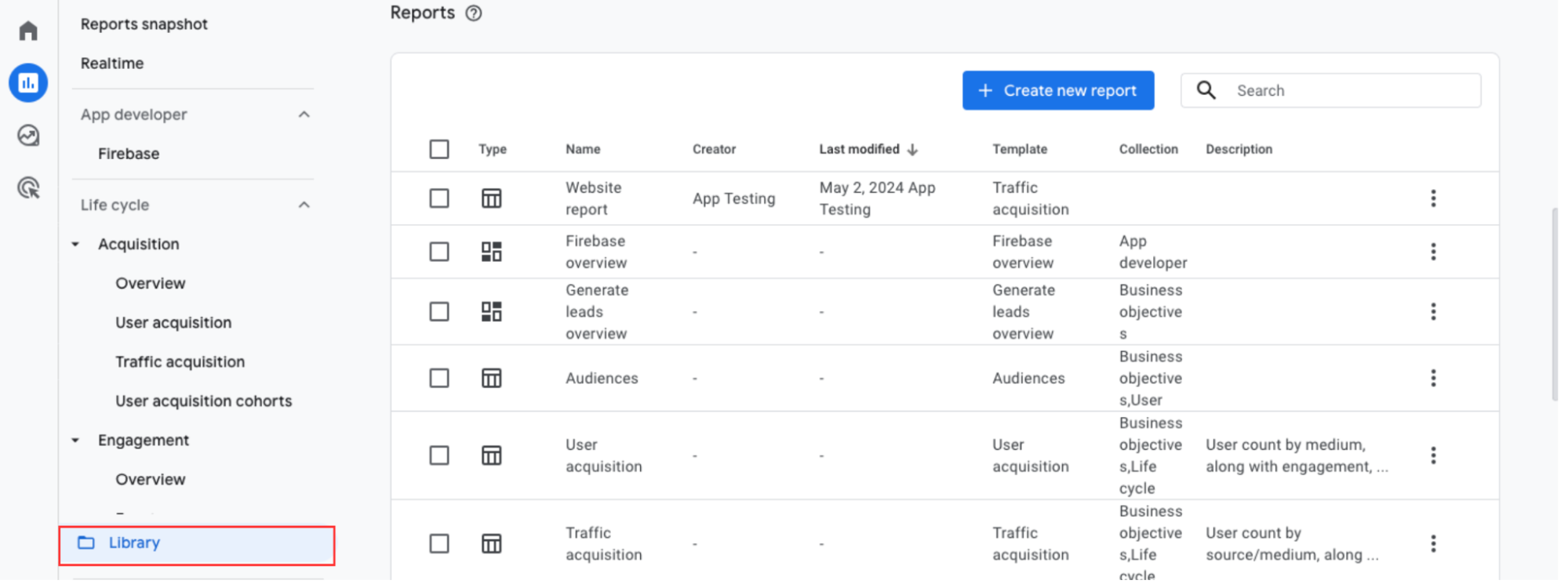Check the box for Website report row

[x=439, y=198]
